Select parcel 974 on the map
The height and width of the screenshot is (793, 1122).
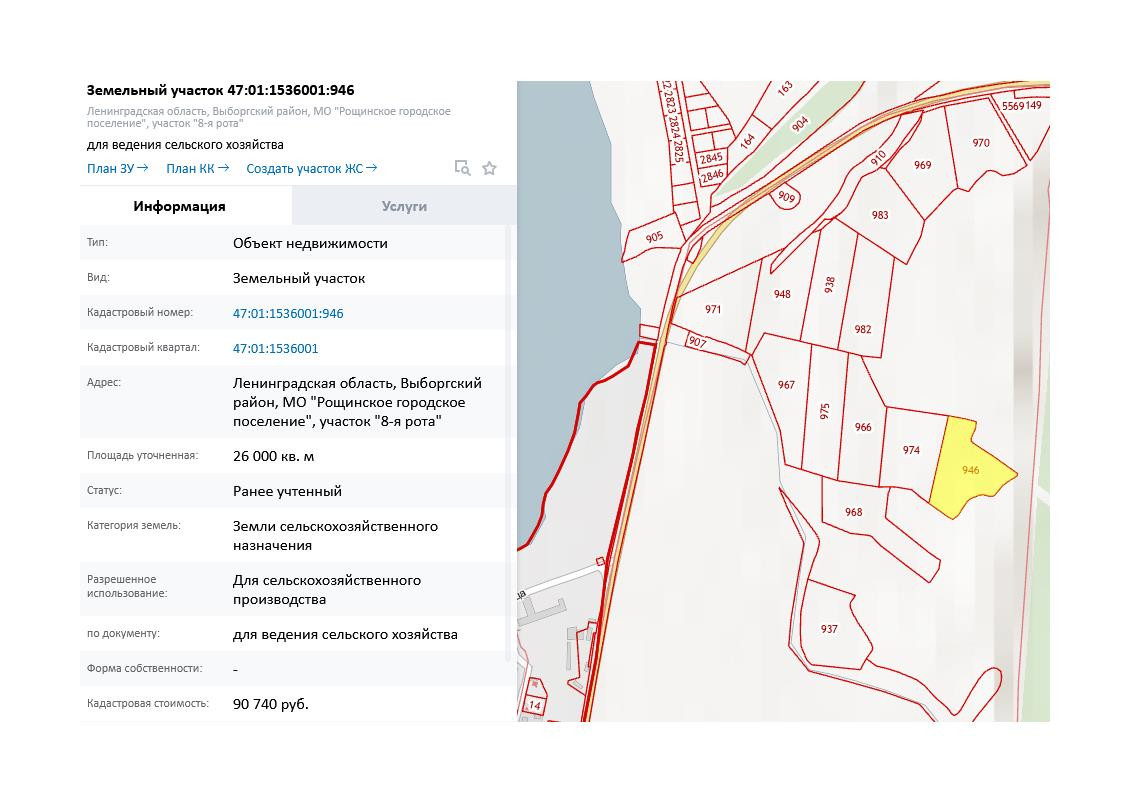[910, 449]
